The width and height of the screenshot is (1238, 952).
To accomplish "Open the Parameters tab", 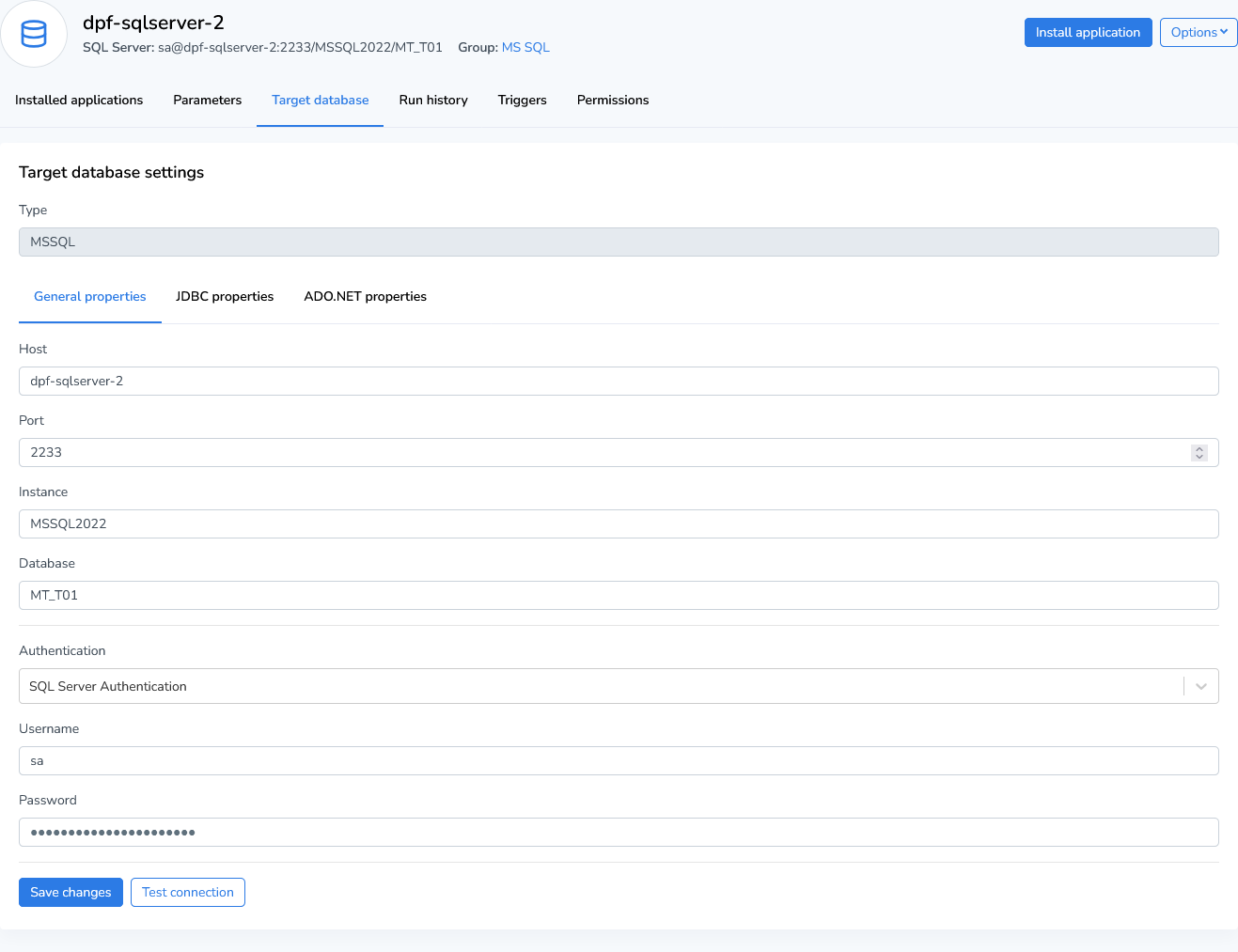I will point(207,100).
